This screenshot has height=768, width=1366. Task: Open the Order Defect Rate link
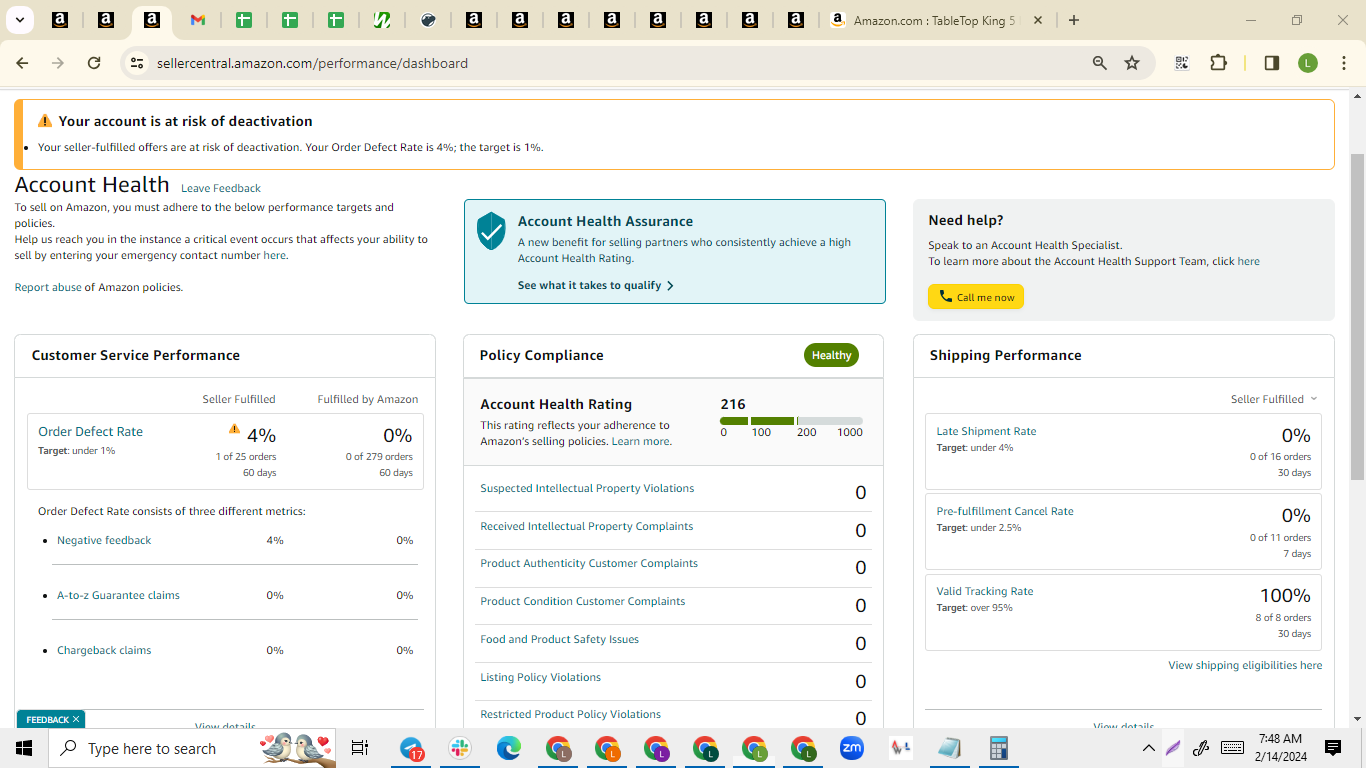point(90,431)
